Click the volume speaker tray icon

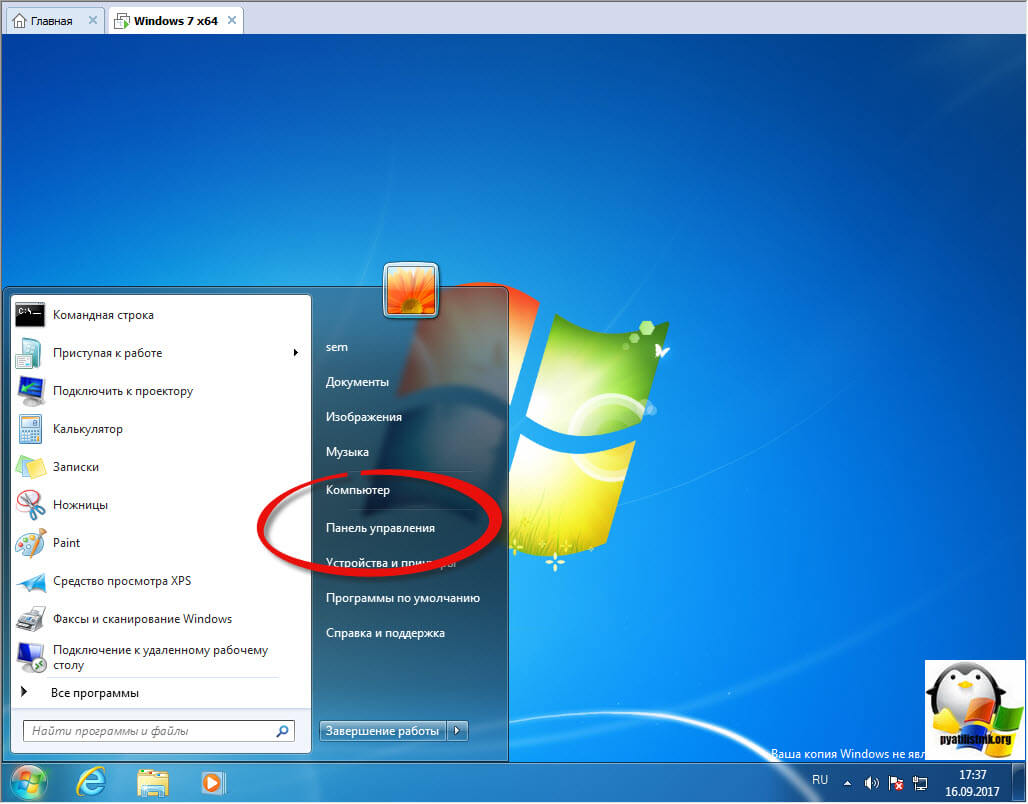(871, 782)
